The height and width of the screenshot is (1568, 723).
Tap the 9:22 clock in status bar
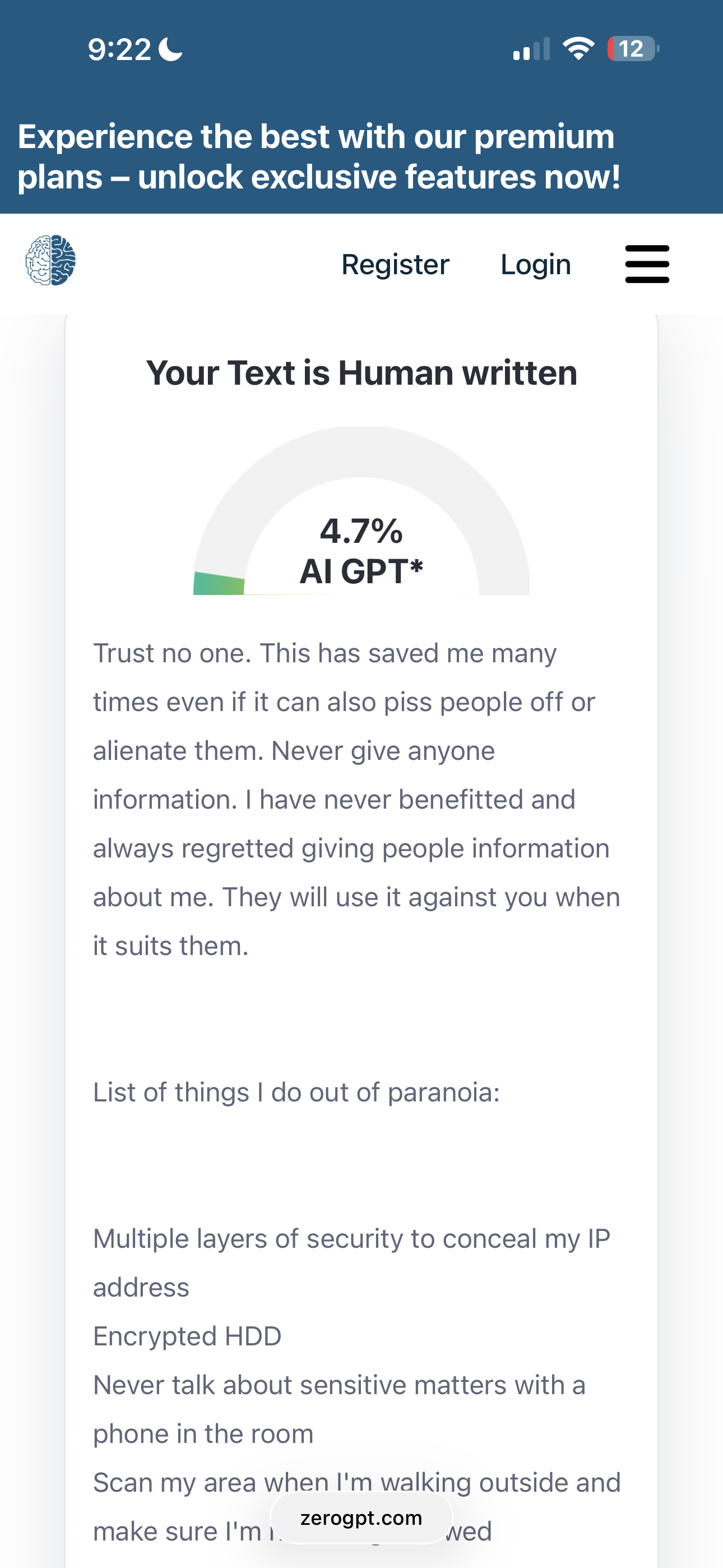coord(119,49)
